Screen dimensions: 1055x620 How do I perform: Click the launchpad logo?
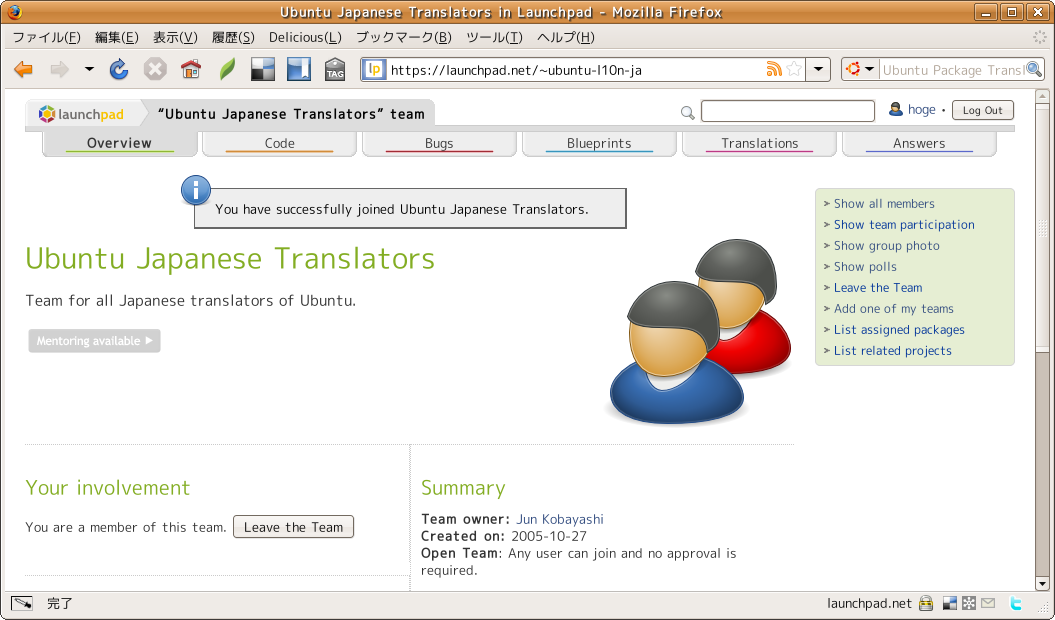click(81, 114)
